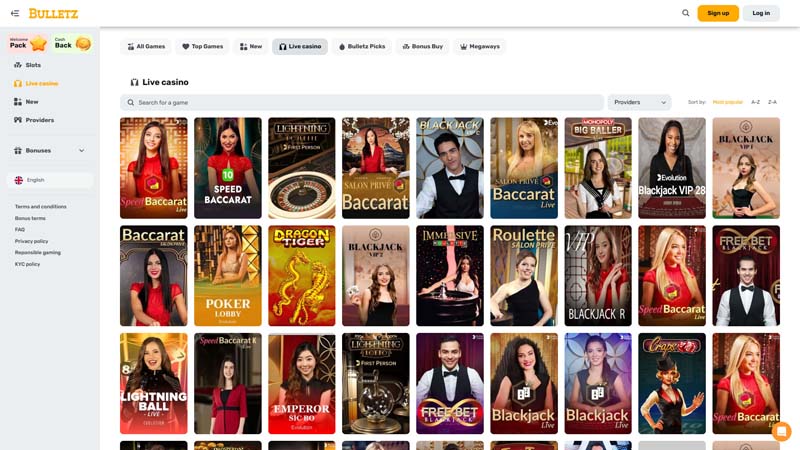
Task: Click the hamburger menu icon
Action: 15,13
